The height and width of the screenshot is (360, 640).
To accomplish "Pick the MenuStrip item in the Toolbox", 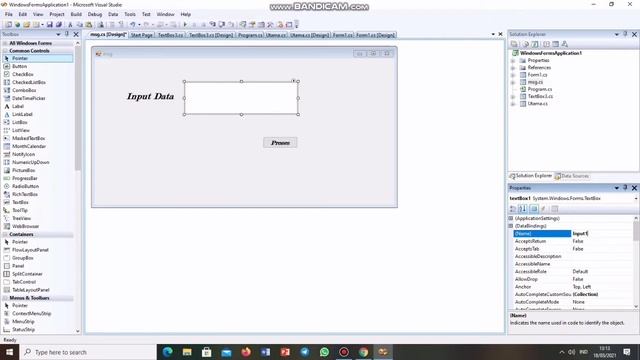I will coord(23,322).
